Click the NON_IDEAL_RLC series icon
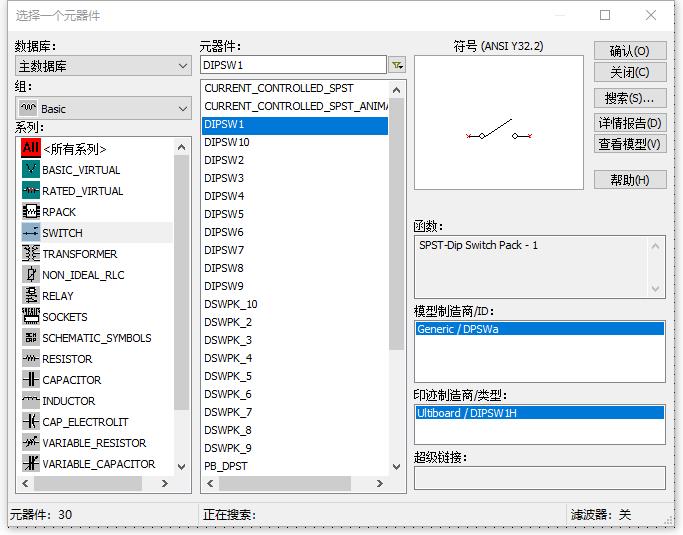 pos(30,274)
